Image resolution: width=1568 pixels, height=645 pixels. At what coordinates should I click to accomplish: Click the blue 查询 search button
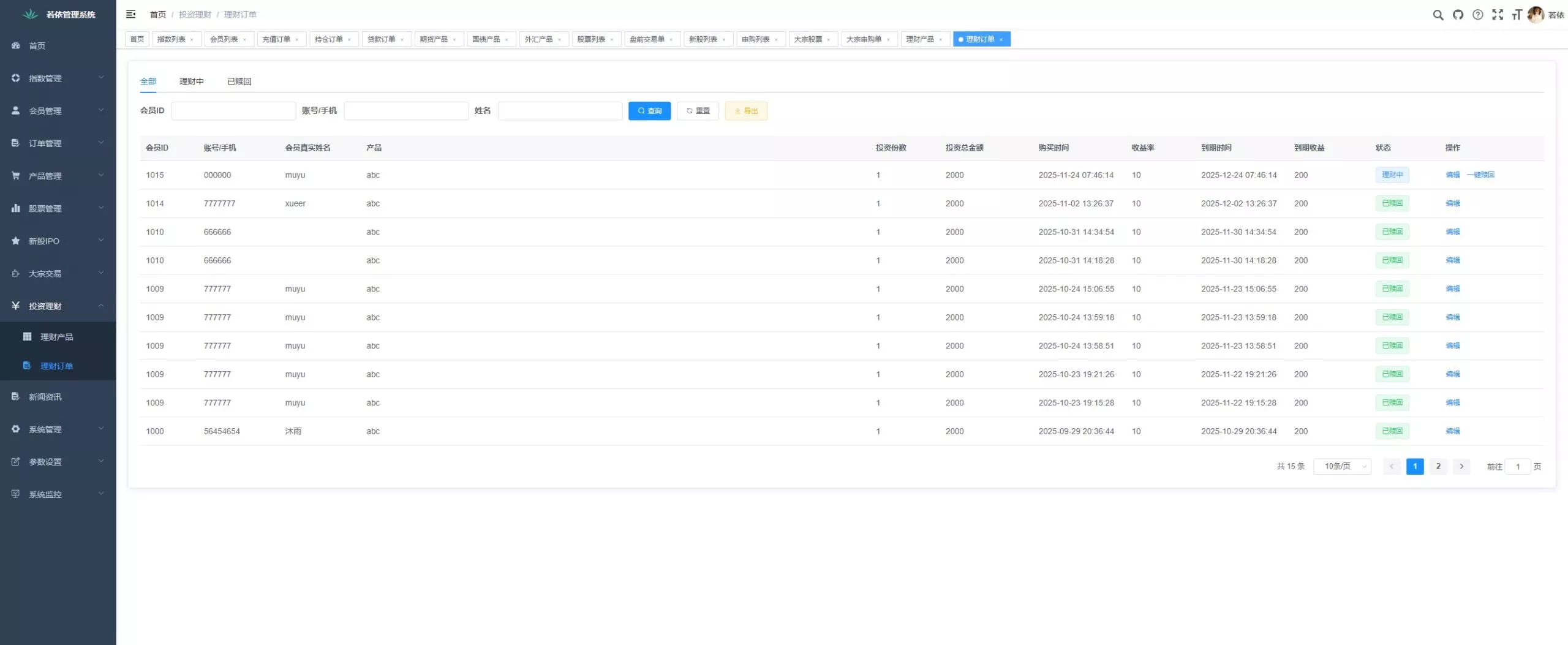649,111
